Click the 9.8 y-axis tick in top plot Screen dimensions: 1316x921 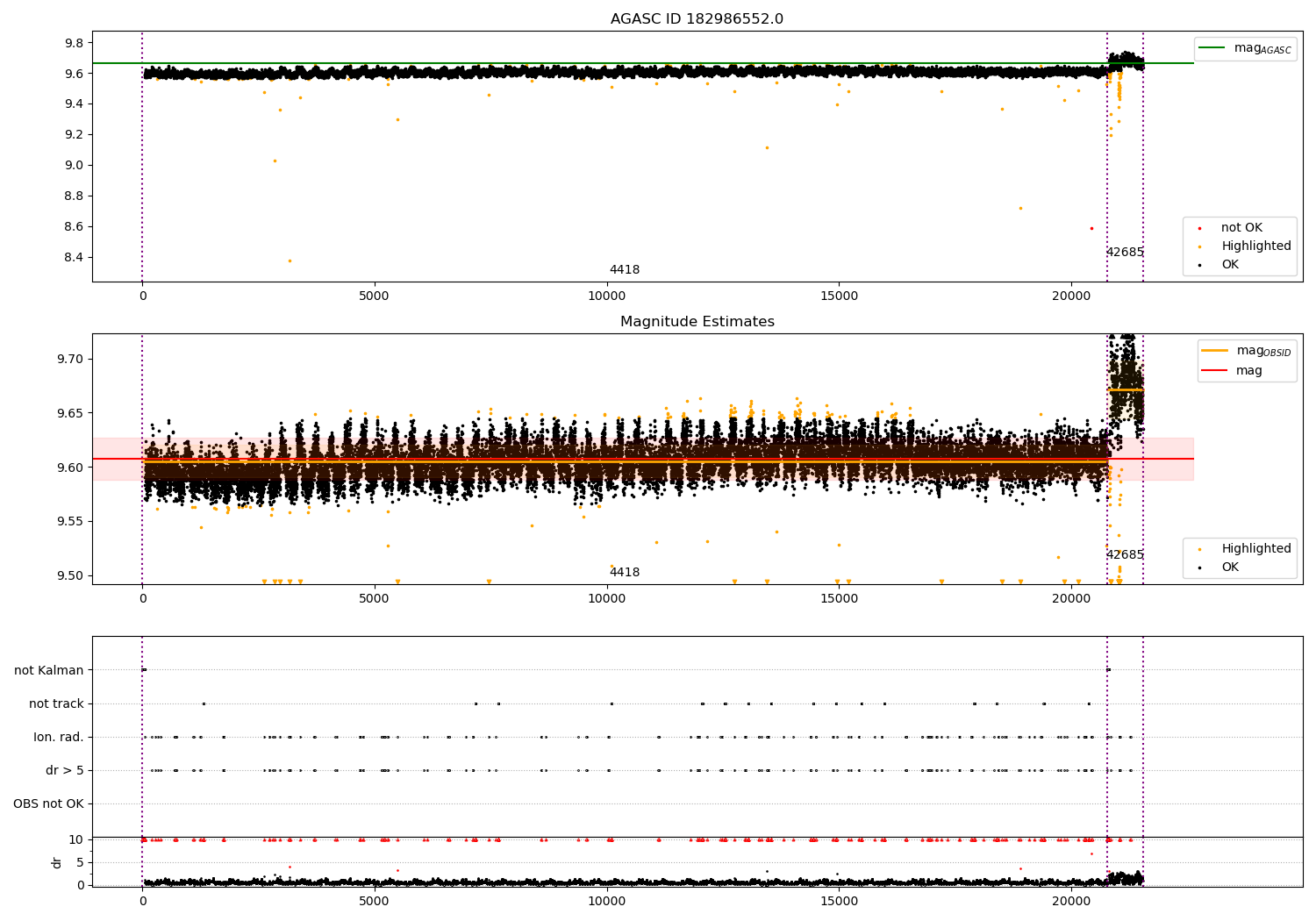75,44
